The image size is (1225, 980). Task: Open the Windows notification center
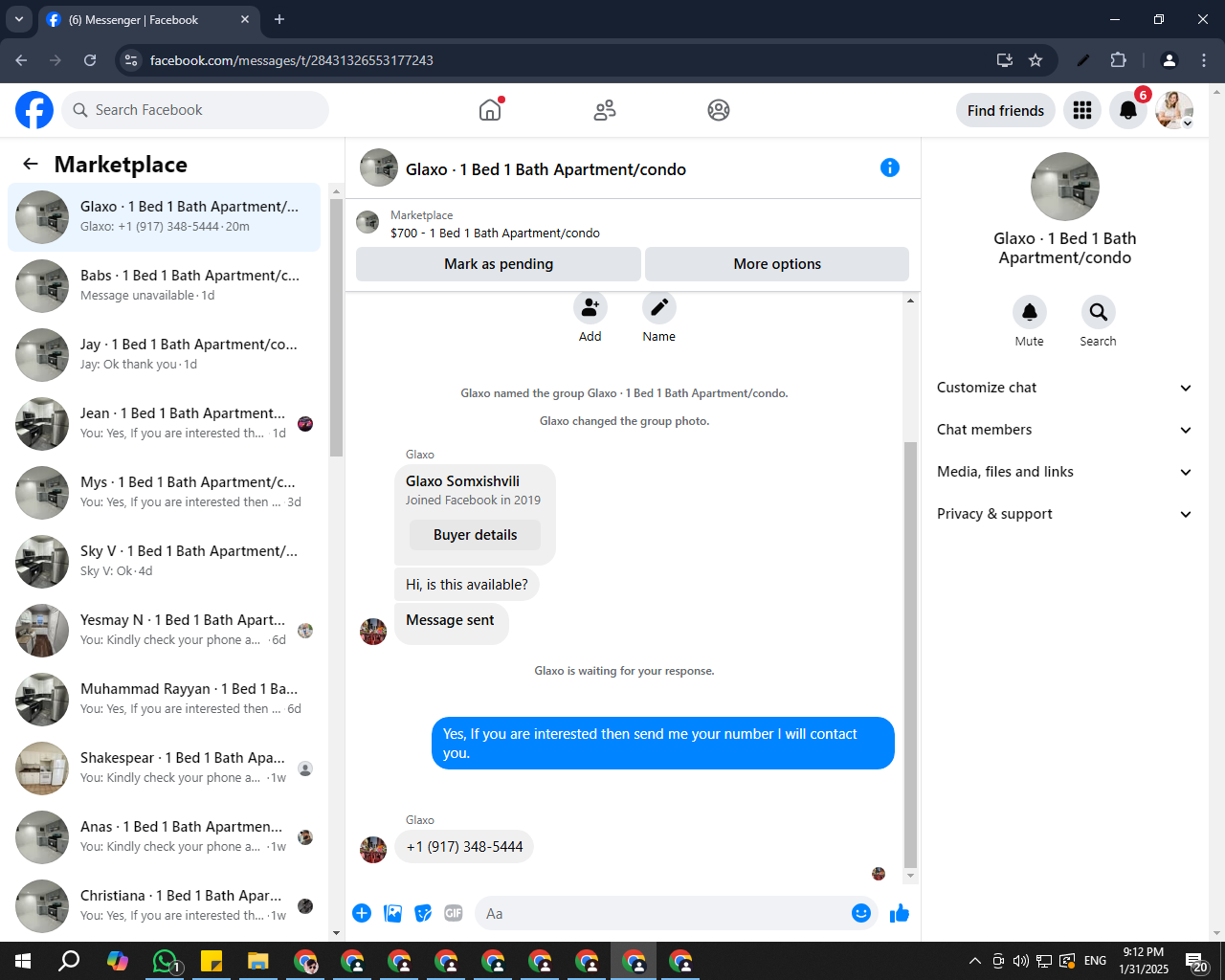coord(1196,961)
